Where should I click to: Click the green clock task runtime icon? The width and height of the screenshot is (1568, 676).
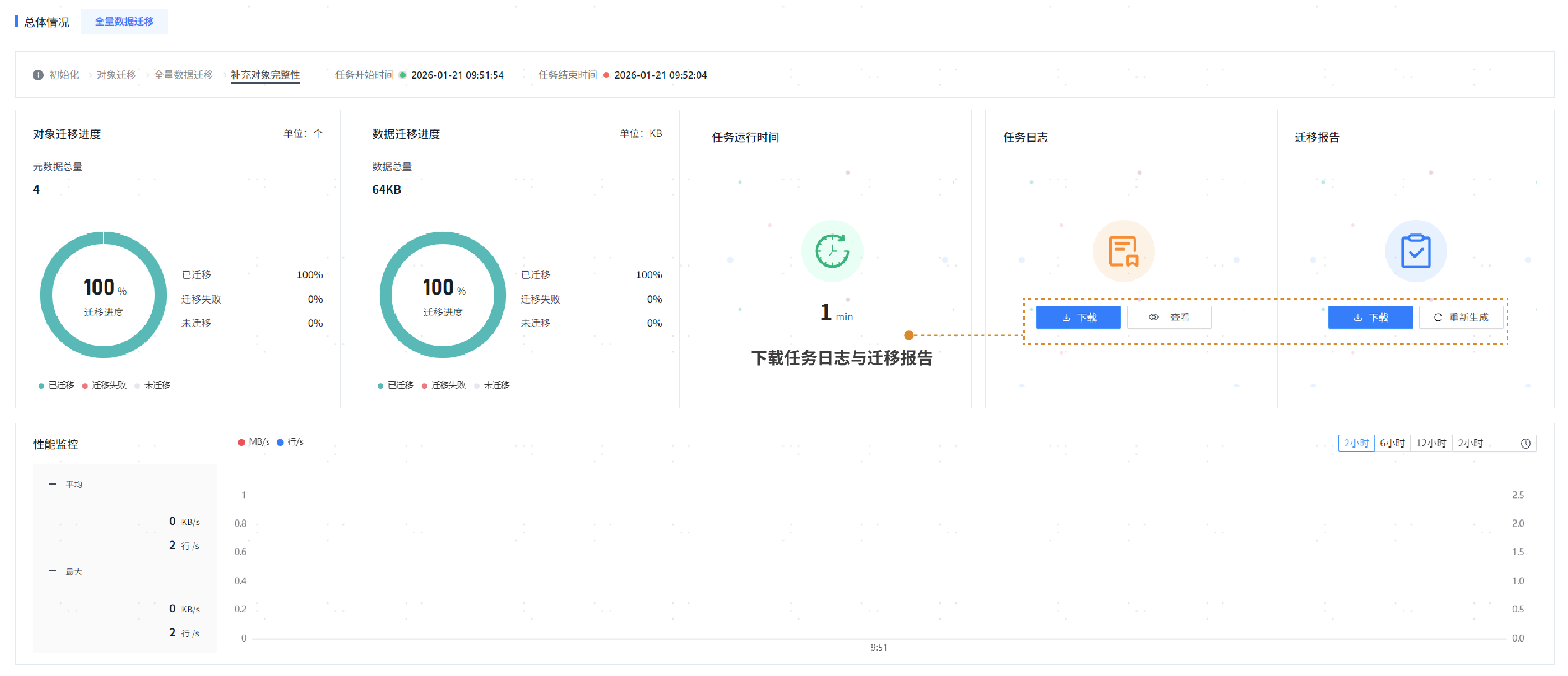832,251
